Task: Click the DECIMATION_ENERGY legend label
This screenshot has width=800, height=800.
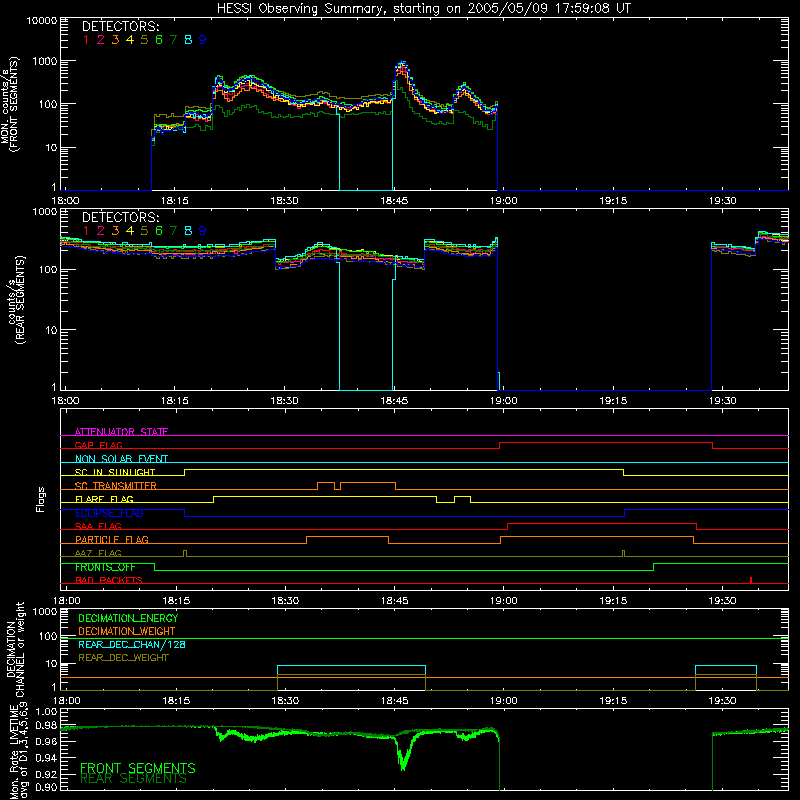Action: tap(128, 618)
